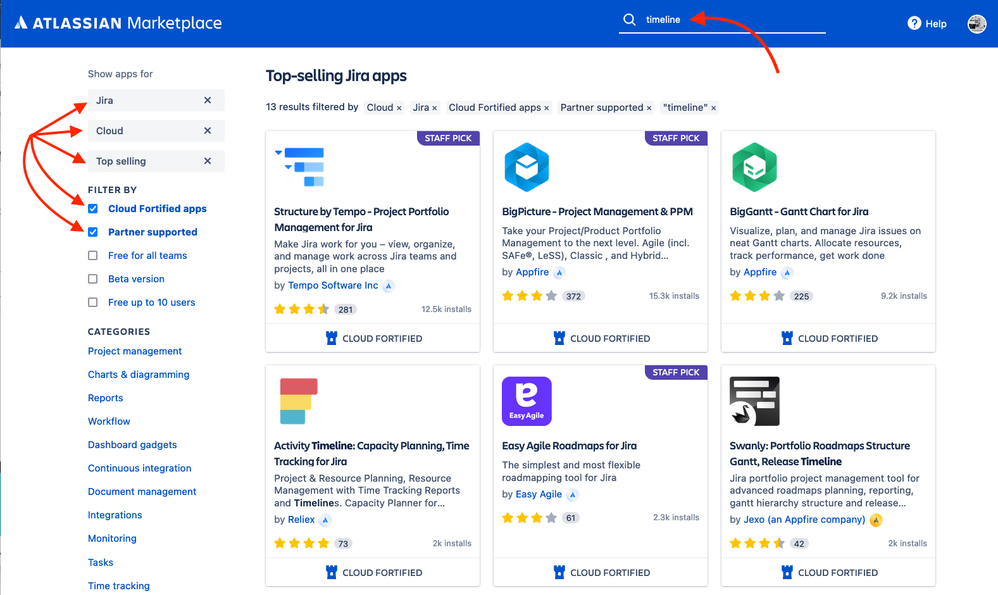Click the Structure by Tempo app icon
The width and height of the screenshot is (998, 595).
pyautogui.click(x=300, y=167)
